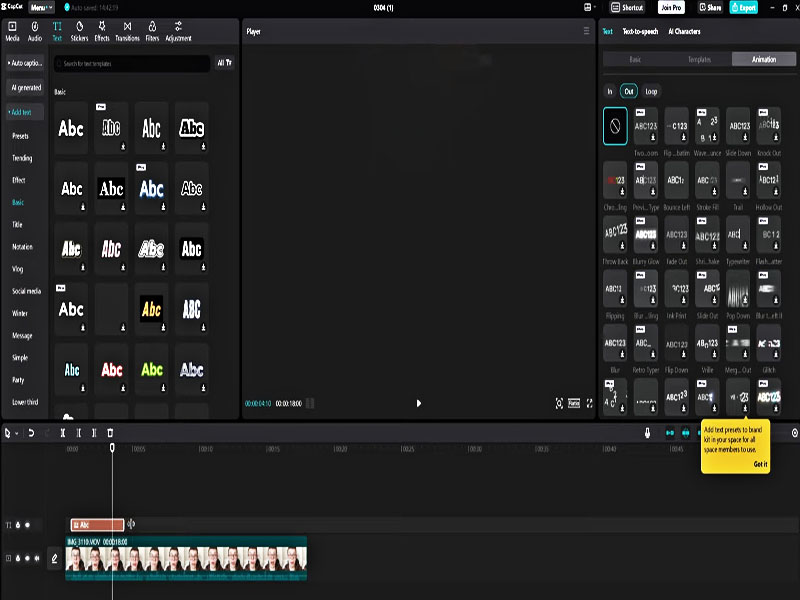Toggle mute on the video track
Image resolution: width=800 pixels, height=600 pixels.
tap(37, 558)
